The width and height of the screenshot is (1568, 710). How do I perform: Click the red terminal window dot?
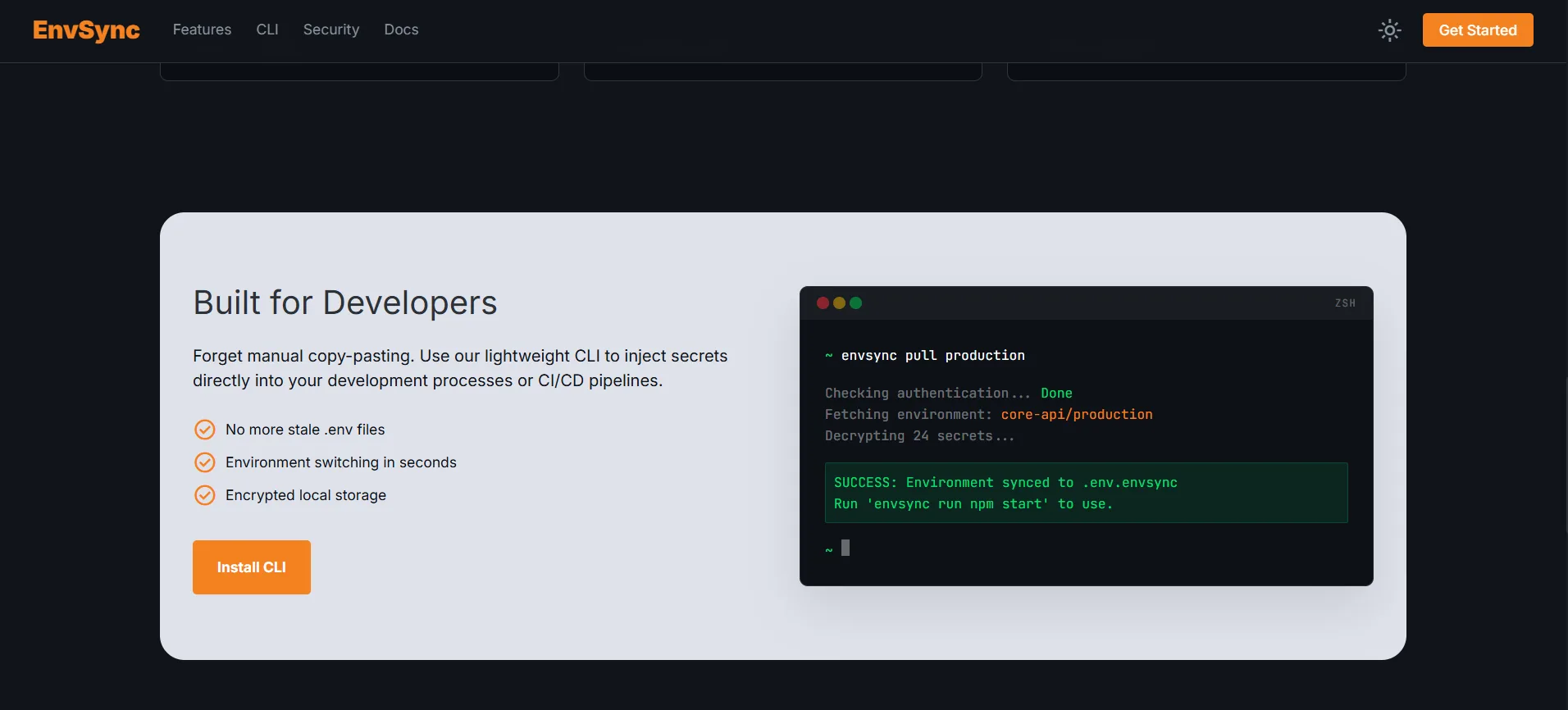[x=823, y=303]
